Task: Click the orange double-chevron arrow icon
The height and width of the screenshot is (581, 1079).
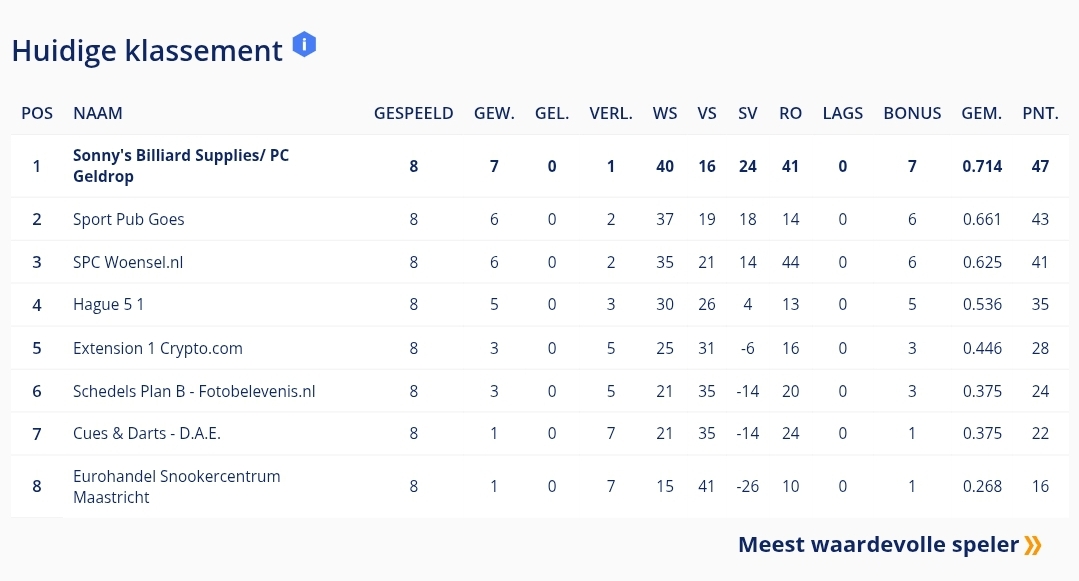Action: coord(1033,545)
